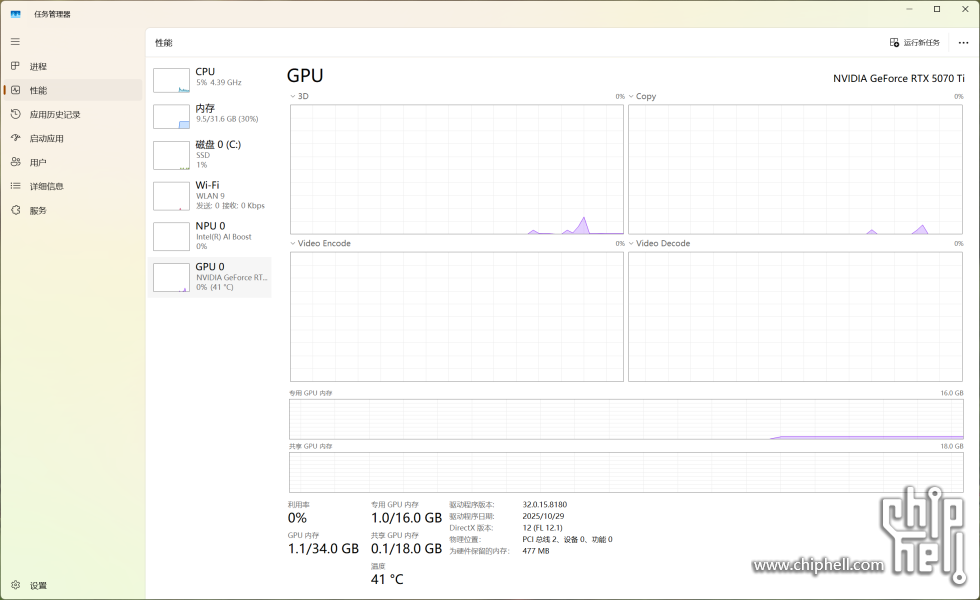Click the hamburger navigation menu icon
This screenshot has width=980, height=600.
click(15, 41)
